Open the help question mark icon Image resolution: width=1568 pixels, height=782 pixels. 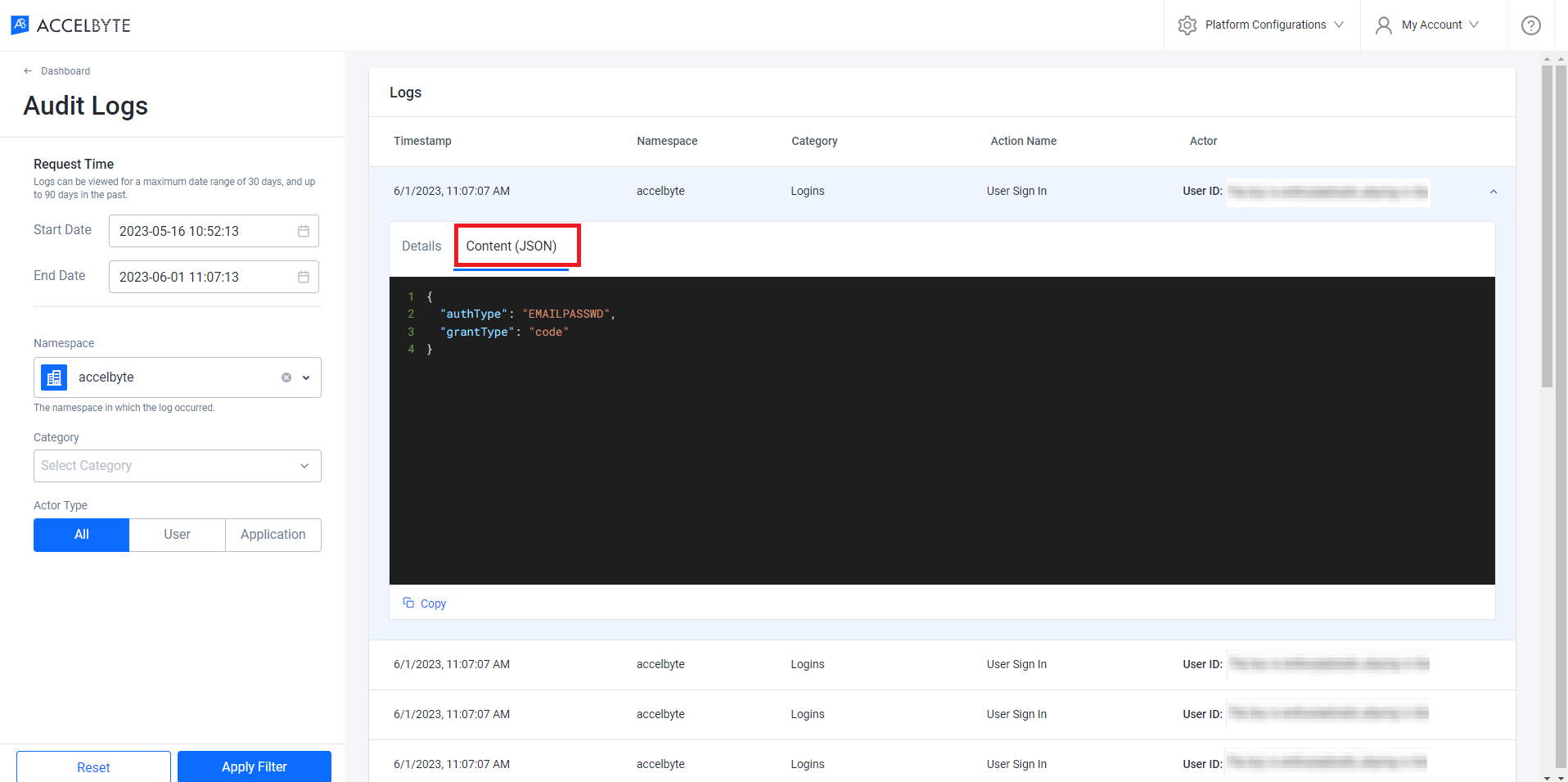point(1530,25)
